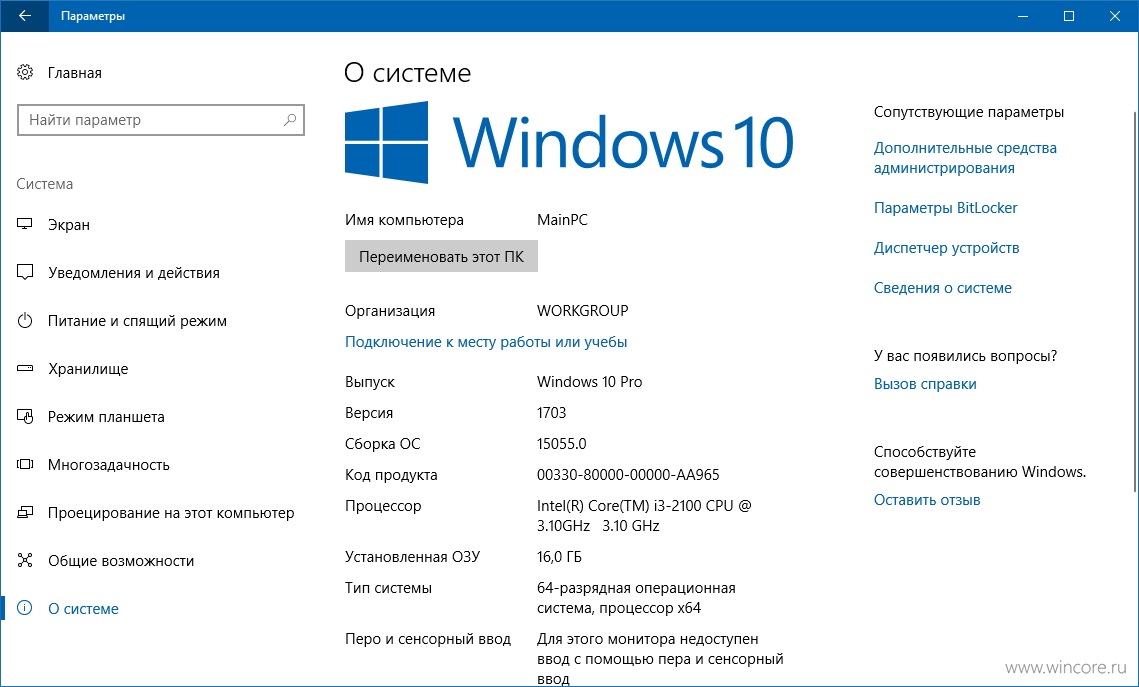Viewport: 1139px width, 687px height.
Task: Click the installed RAM value 16,0 ГБ
Action: tap(559, 557)
